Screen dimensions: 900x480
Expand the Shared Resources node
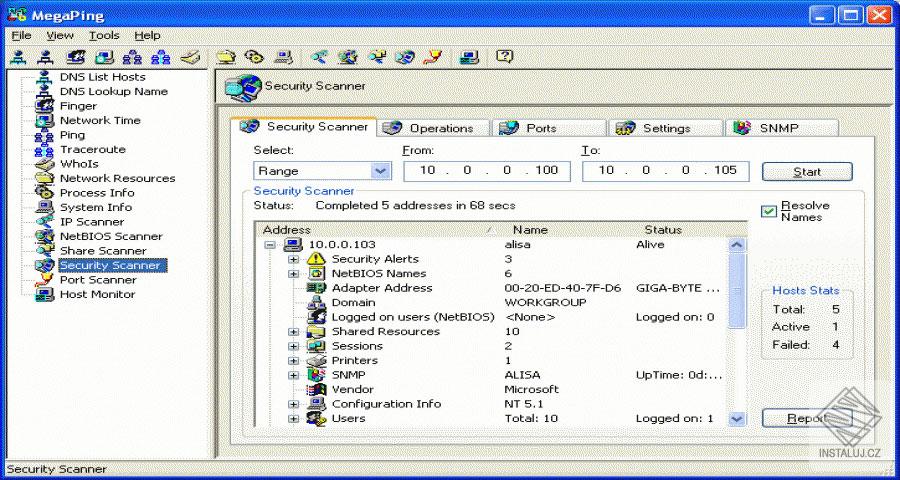[x=293, y=332]
